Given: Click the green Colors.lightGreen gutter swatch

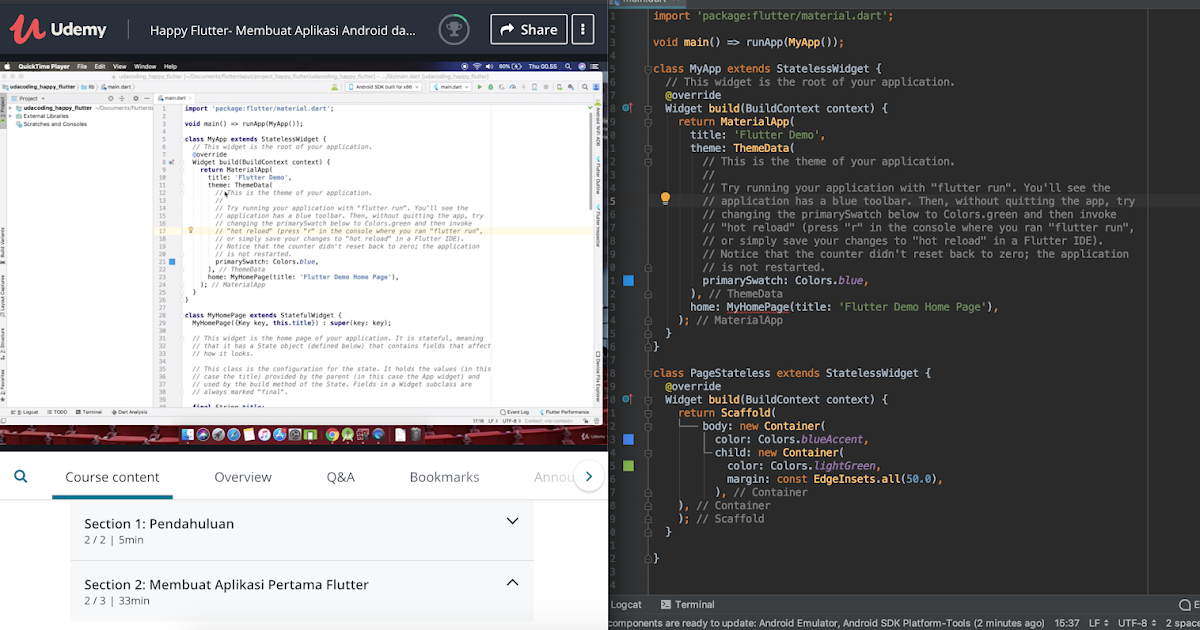Looking at the screenshot, I should [628, 465].
